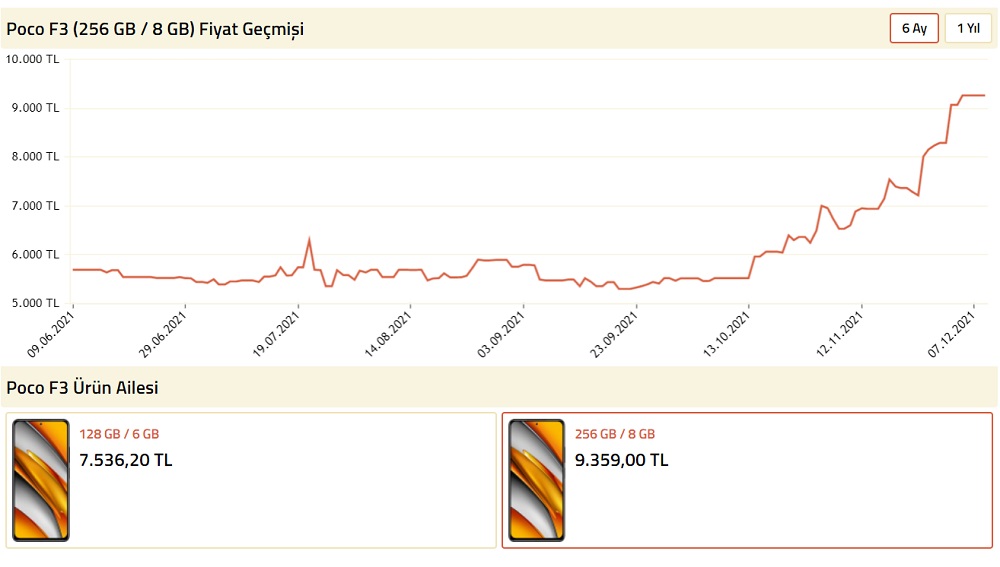Click the Poco F3 Ürün Ailesi heading
Screen dimensions: 1000x567
(82, 387)
